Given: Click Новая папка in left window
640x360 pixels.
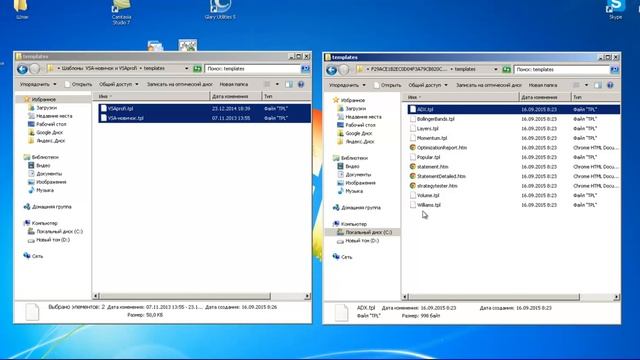Looking at the screenshot, I should [234, 84].
